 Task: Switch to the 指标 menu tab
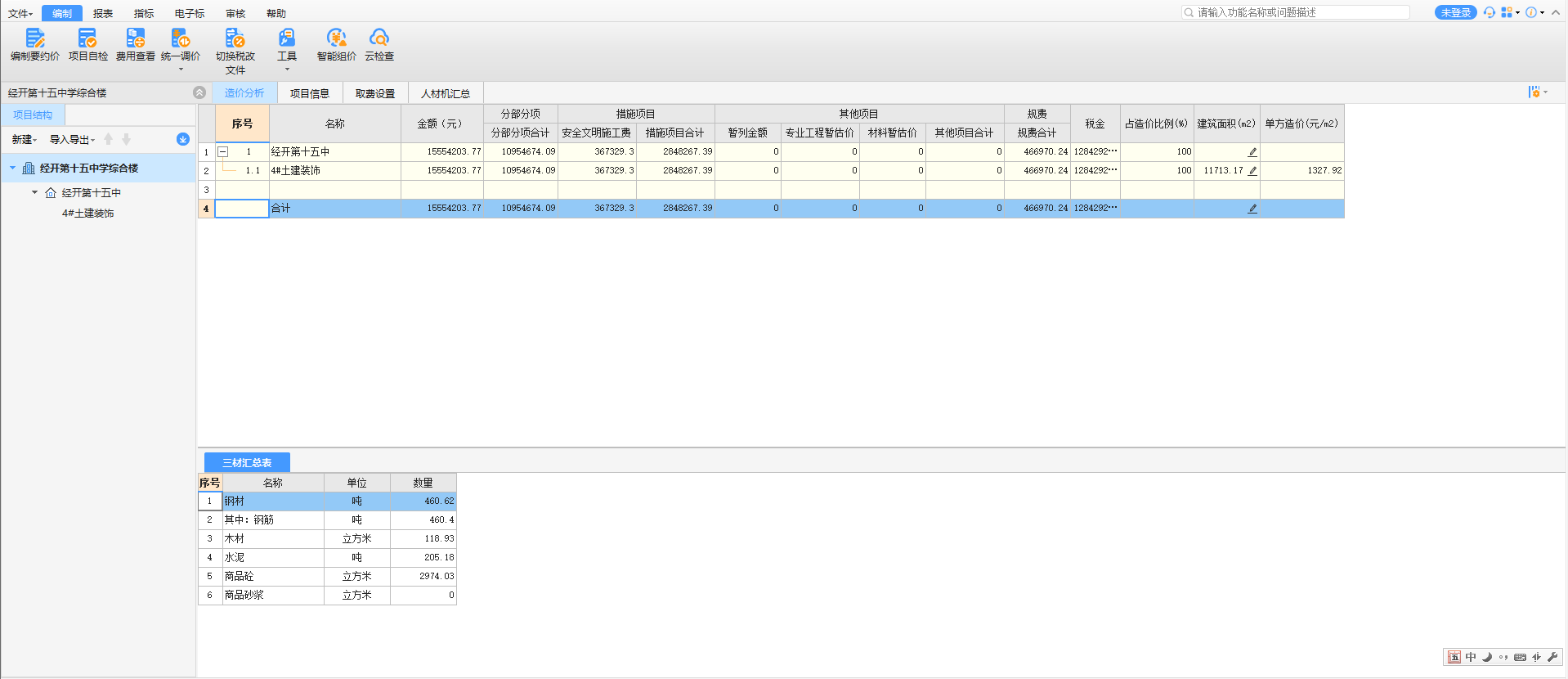[x=144, y=13]
